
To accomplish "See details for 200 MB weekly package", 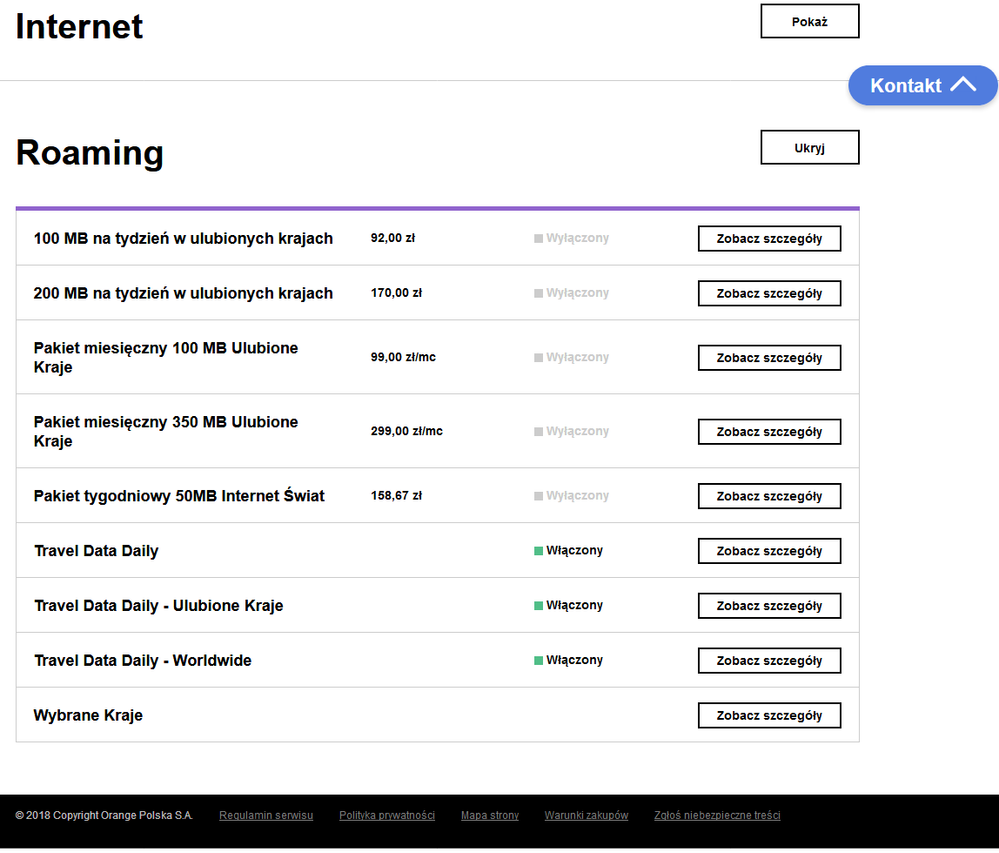I will point(768,294).
